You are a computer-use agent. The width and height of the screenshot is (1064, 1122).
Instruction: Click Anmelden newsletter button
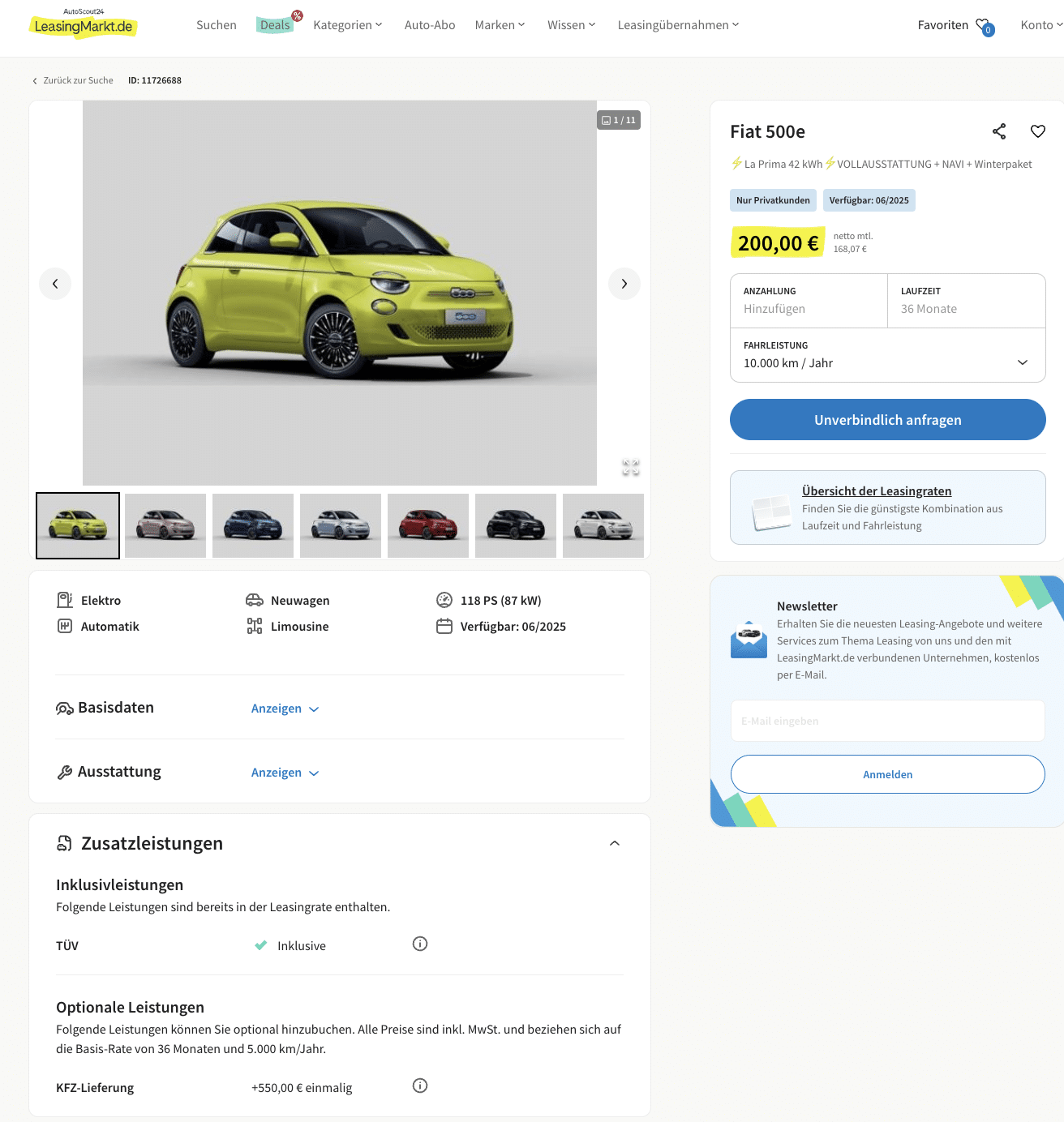coord(888,774)
